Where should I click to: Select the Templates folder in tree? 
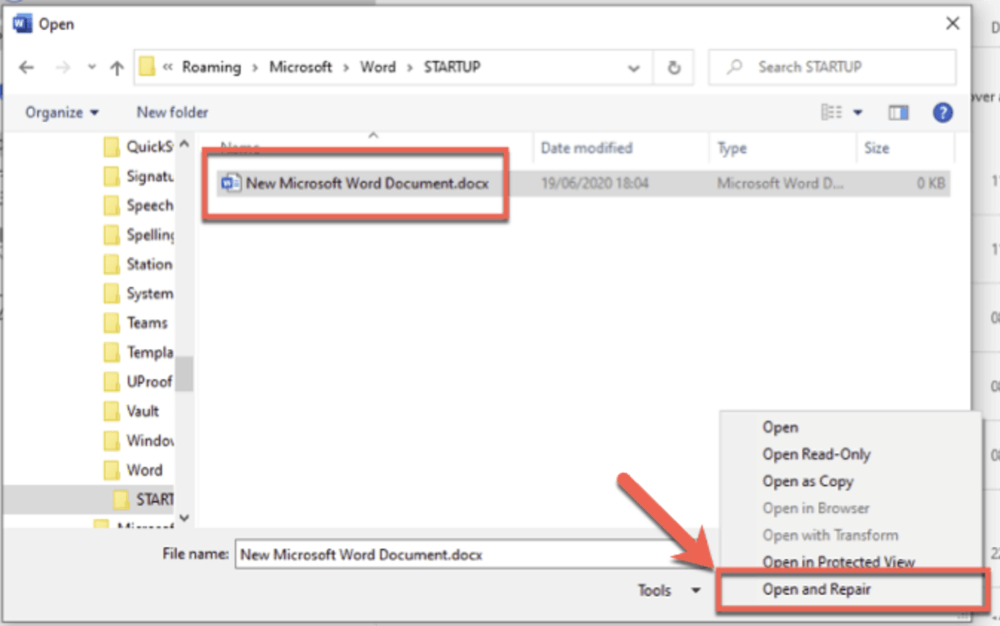coord(149,352)
